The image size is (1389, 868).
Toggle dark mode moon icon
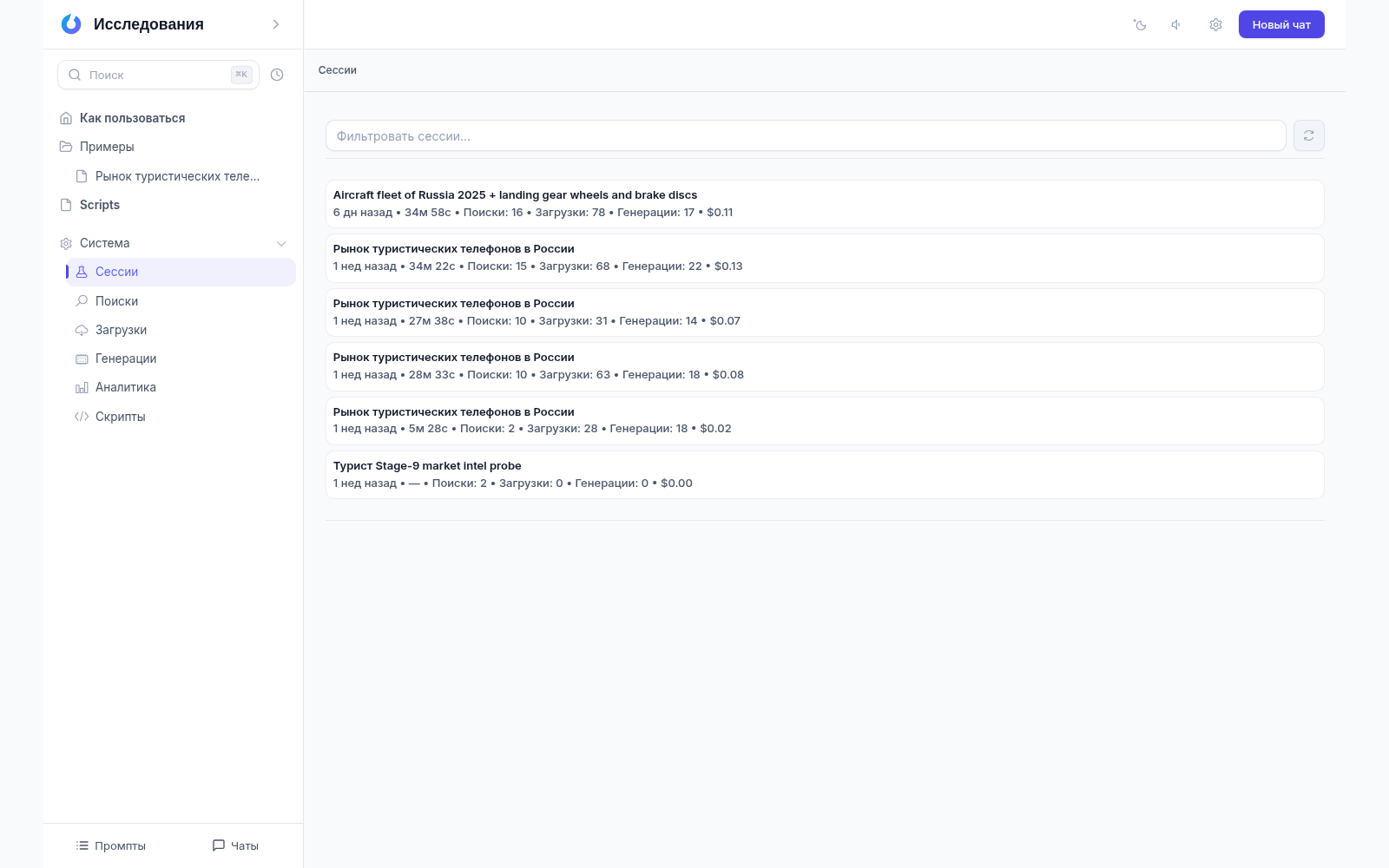1140,24
